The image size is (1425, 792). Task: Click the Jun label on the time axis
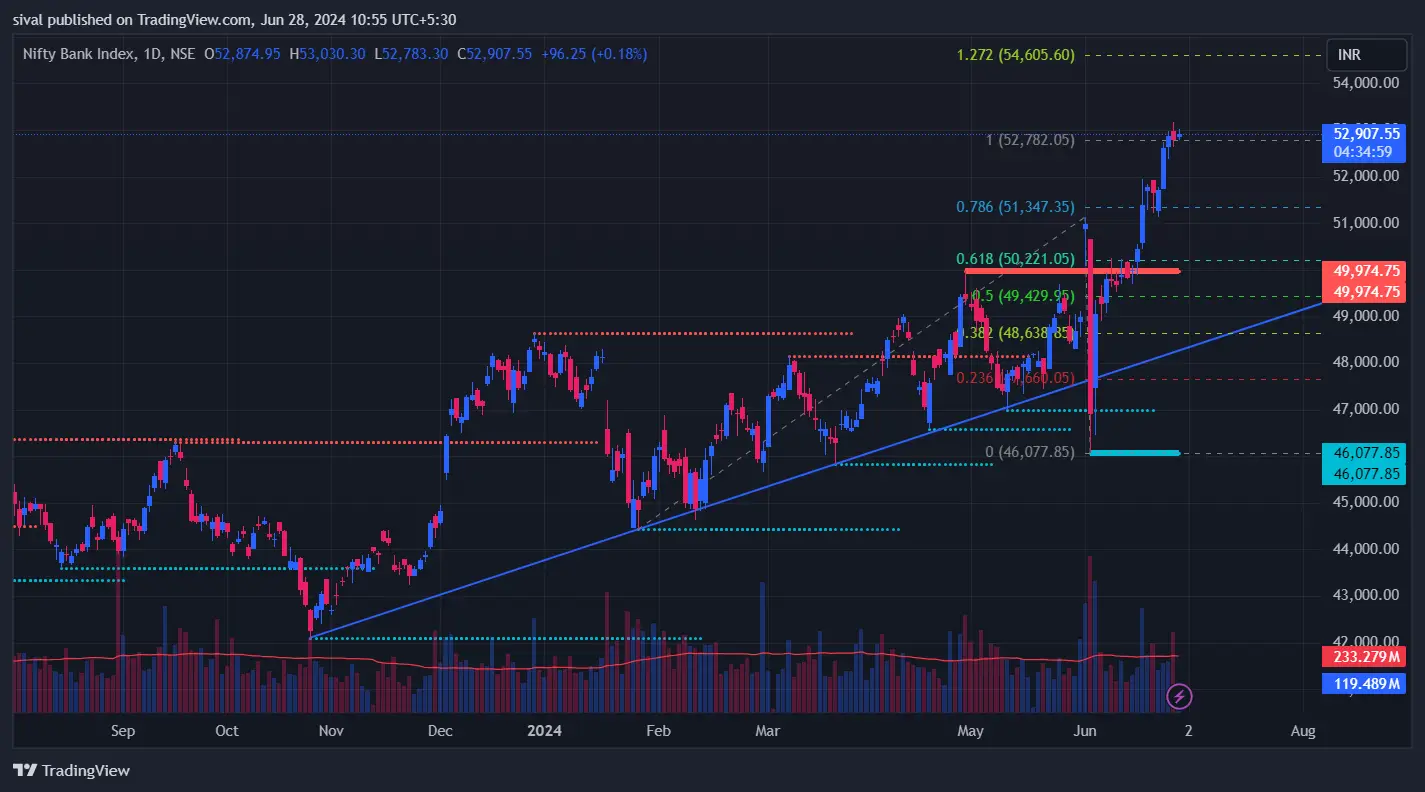tap(1084, 731)
